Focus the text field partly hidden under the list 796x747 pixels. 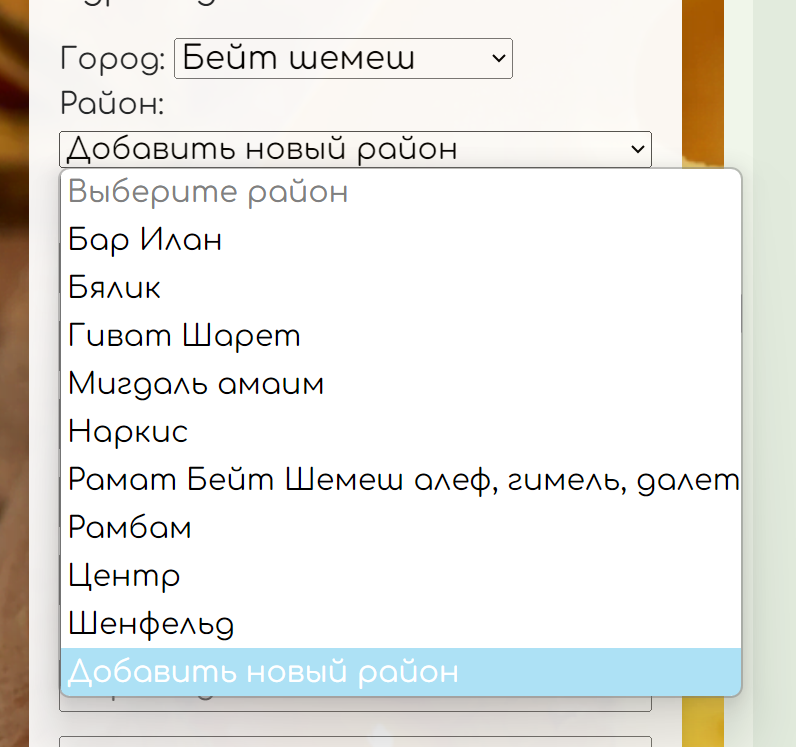[355, 704]
